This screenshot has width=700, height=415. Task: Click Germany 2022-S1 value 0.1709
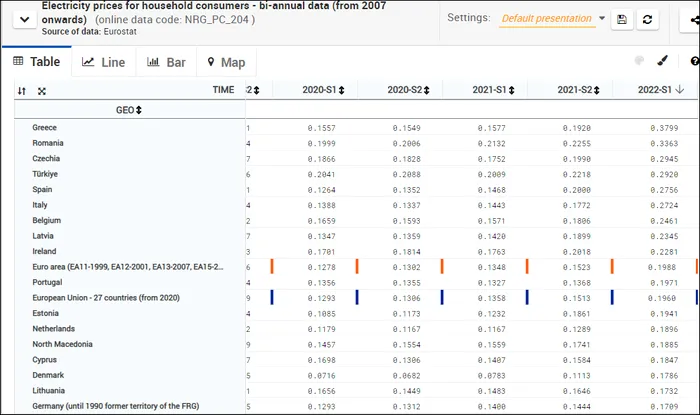click(664, 407)
